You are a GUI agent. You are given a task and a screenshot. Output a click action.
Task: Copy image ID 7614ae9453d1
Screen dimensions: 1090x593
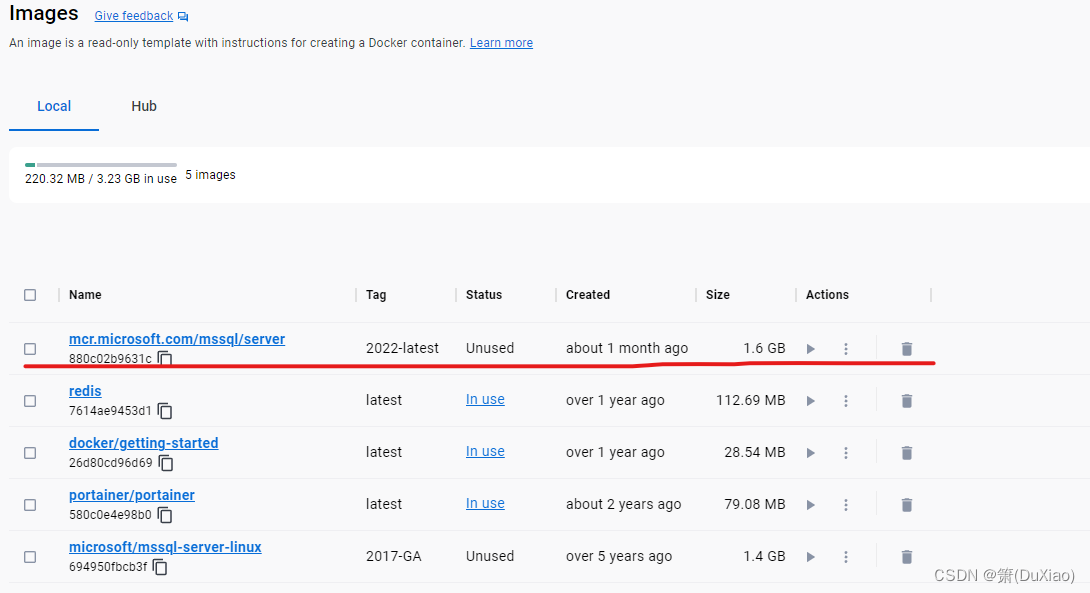pyautogui.click(x=165, y=411)
